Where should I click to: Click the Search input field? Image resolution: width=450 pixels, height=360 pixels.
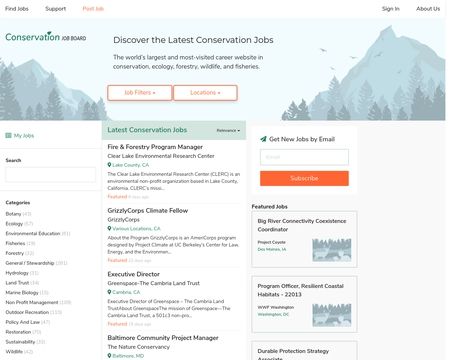50,175
